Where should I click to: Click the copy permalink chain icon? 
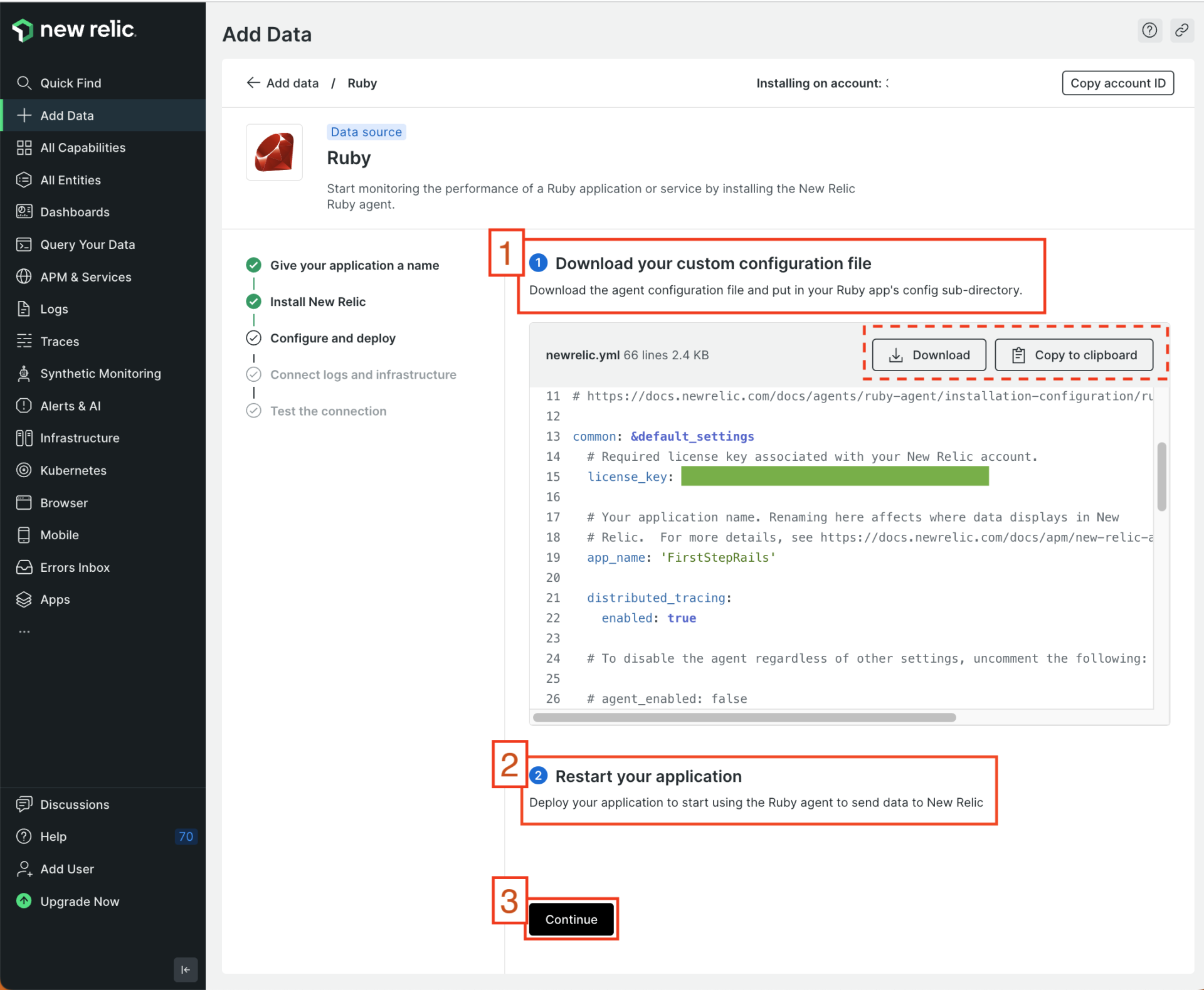[x=1181, y=30]
